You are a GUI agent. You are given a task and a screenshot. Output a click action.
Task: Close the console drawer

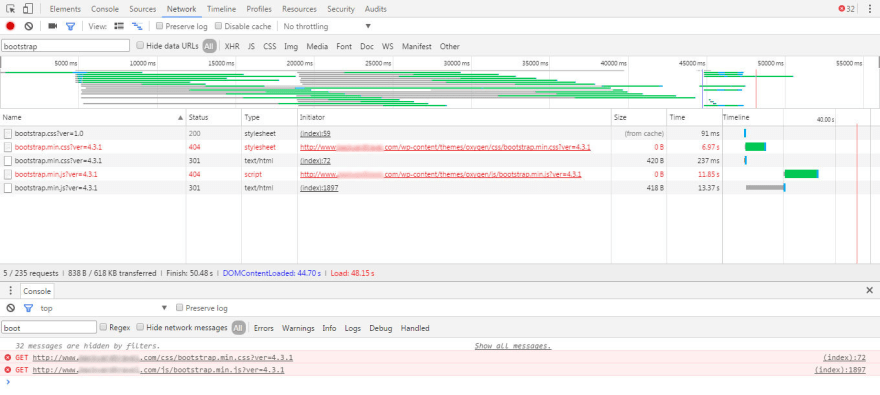pos(869,290)
